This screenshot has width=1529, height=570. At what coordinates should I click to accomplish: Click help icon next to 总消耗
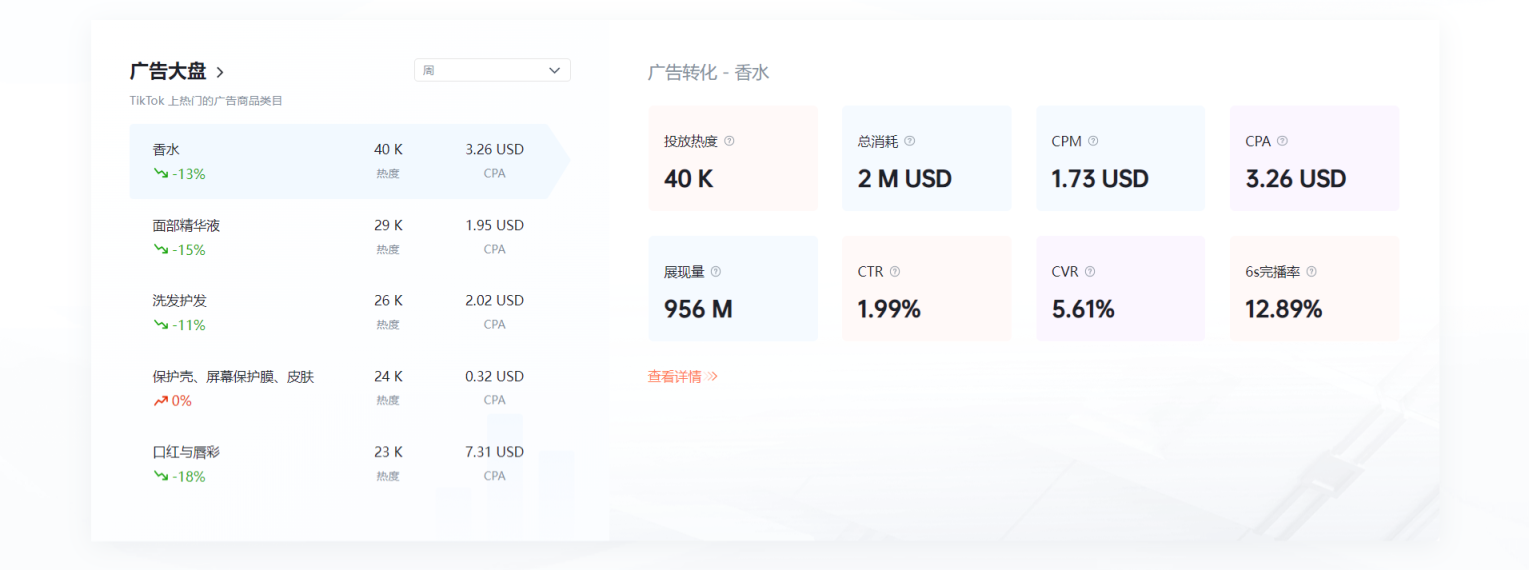click(909, 141)
